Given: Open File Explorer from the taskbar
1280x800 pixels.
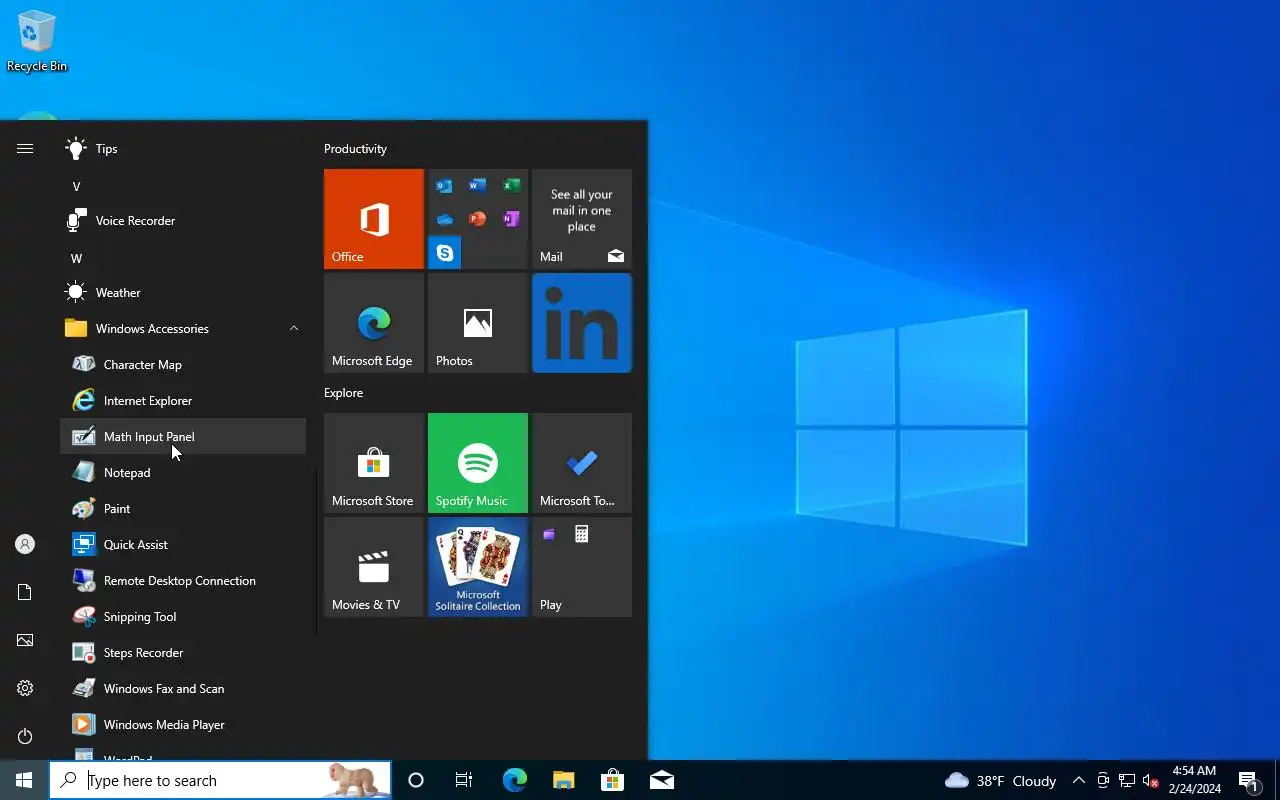Looking at the screenshot, I should click(x=563, y=780).
